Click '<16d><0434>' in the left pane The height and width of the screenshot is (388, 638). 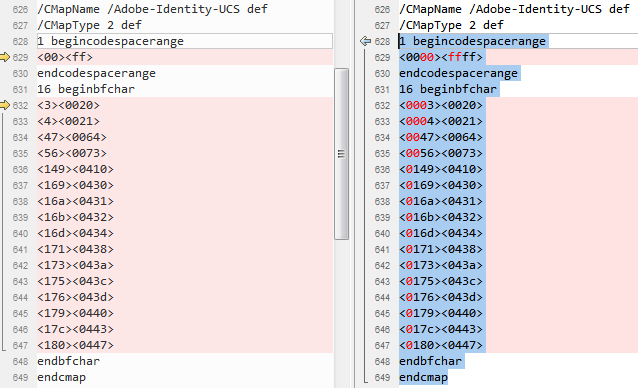[x=75, y=233]
